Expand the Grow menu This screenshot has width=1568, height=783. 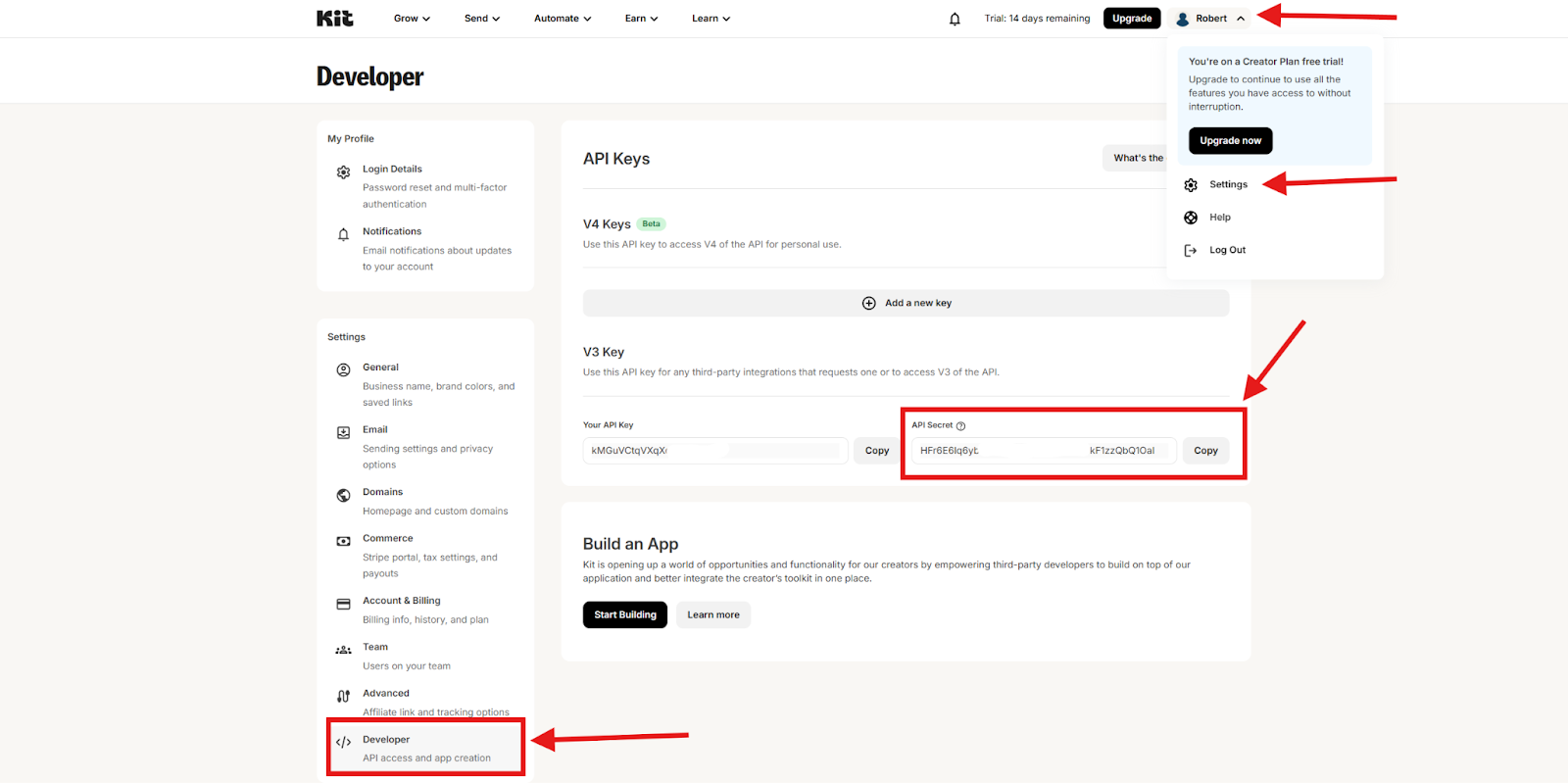412,19
